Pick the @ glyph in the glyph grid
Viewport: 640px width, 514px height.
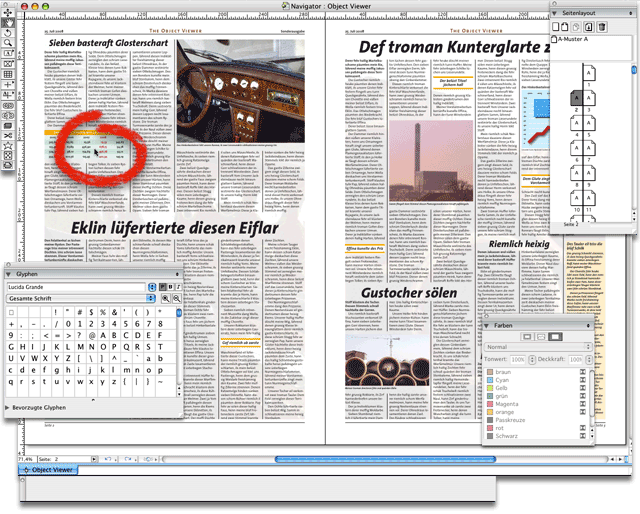click(x=91, y=336)
